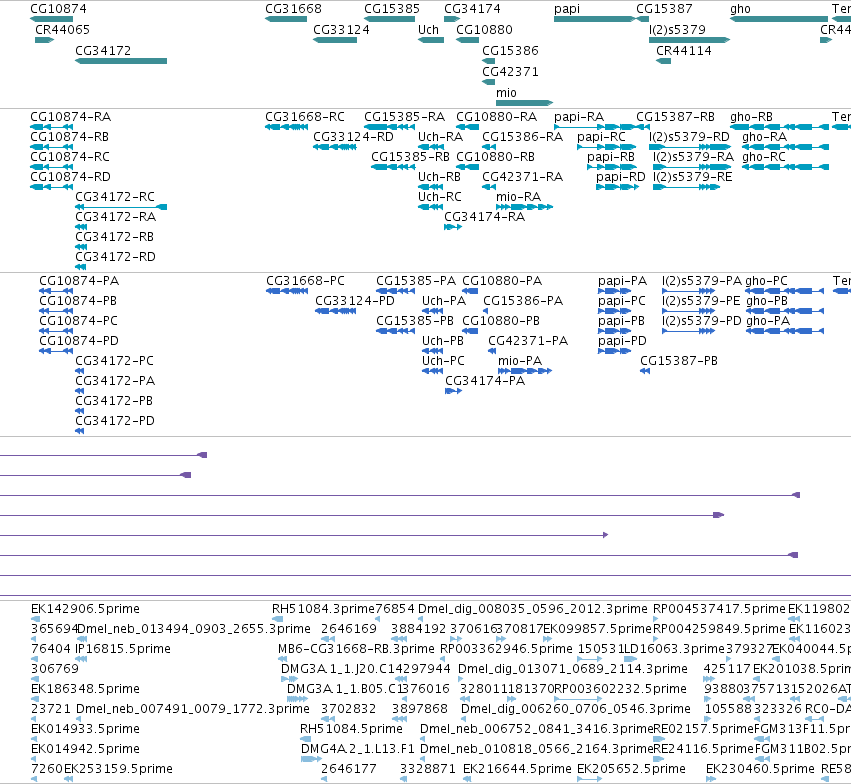Click transcript Uch-RC

(440, 197)
